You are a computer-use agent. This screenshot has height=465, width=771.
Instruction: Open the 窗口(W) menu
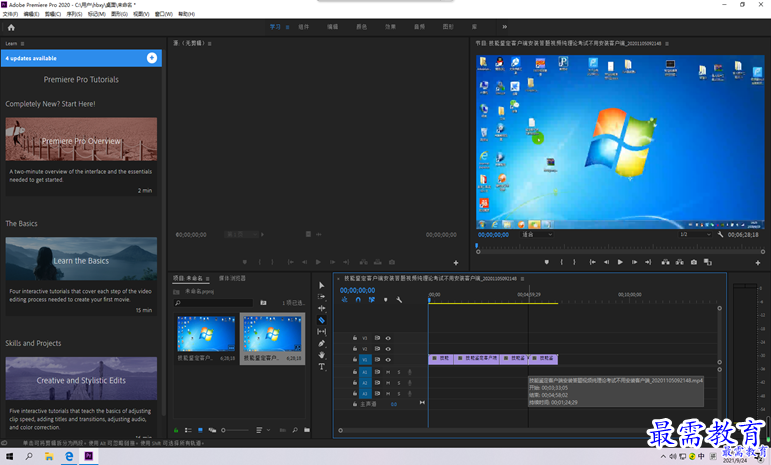point(164,14)
